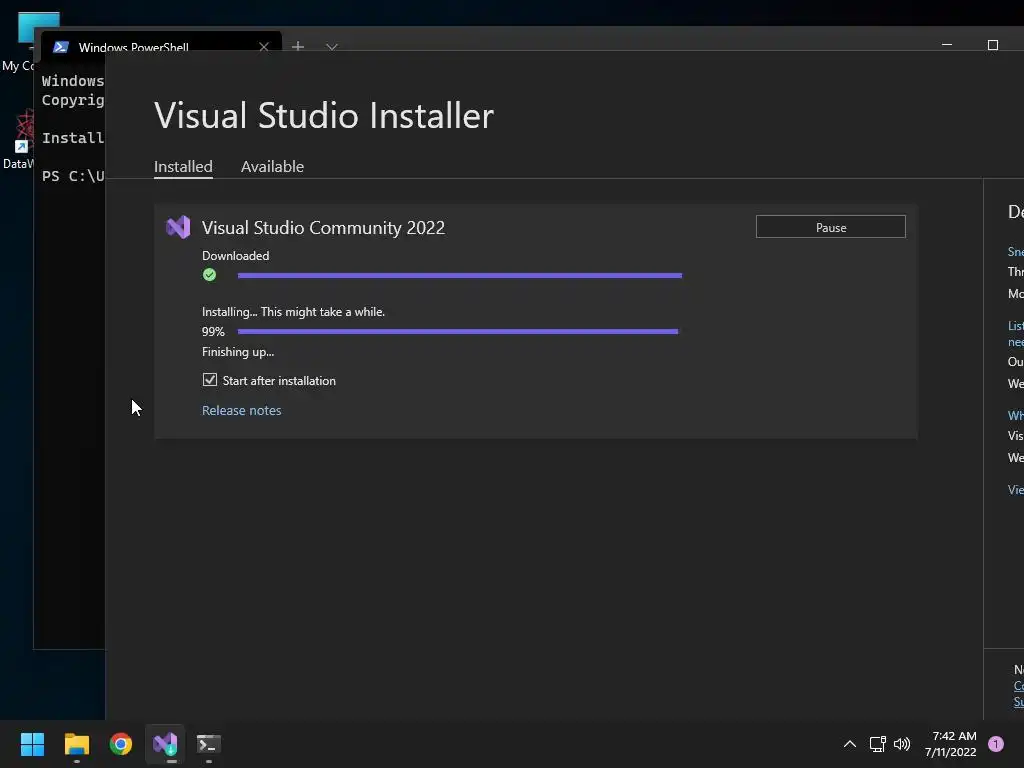1024x768 pixels.
Task: Click the green Downloaded checkmark icon
Action: pyautogui.click(x=210, y=275)
